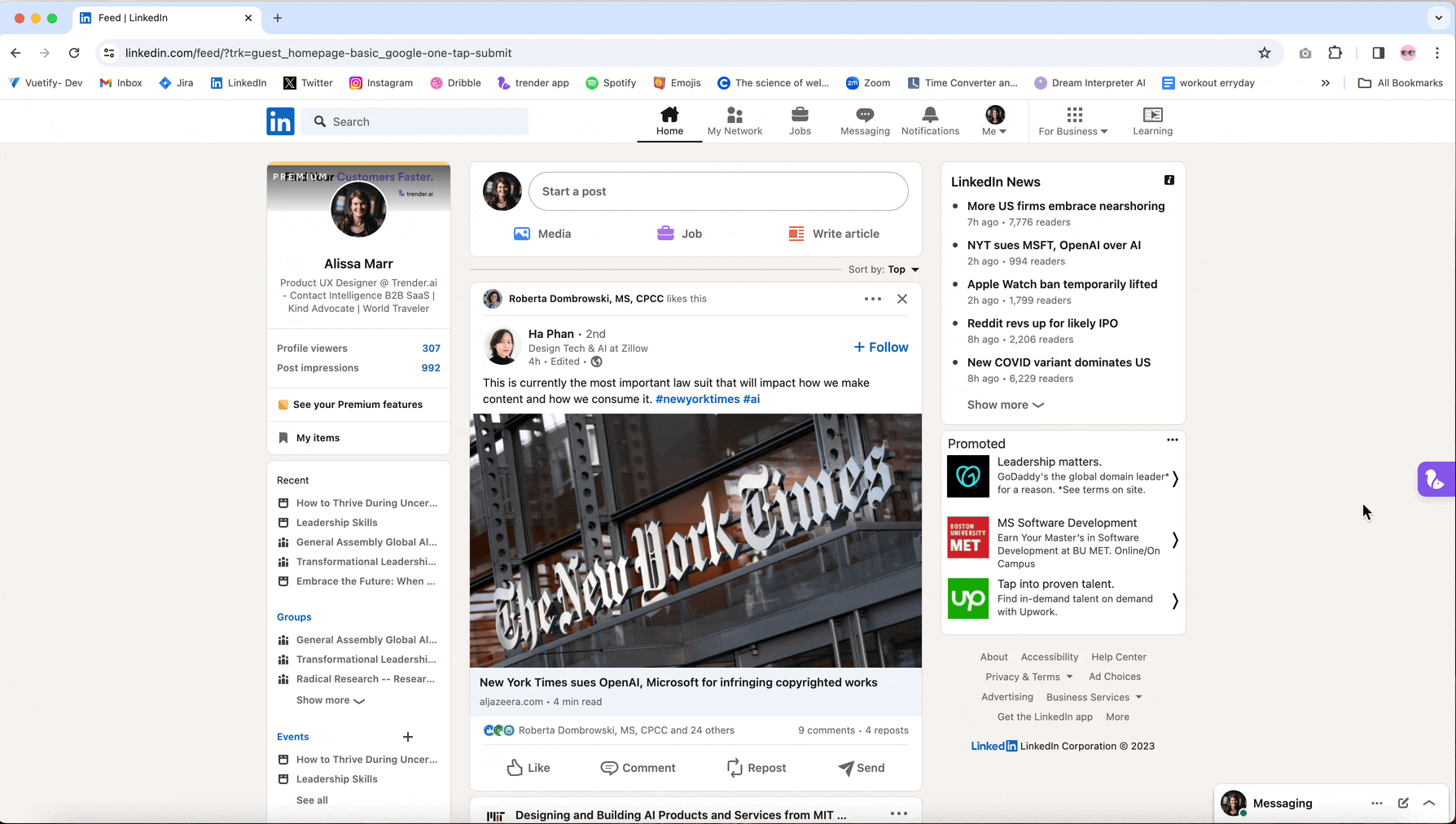Open My Network tab
The width and height of the screenshot is (1456, 824).
tap(735, 121)
